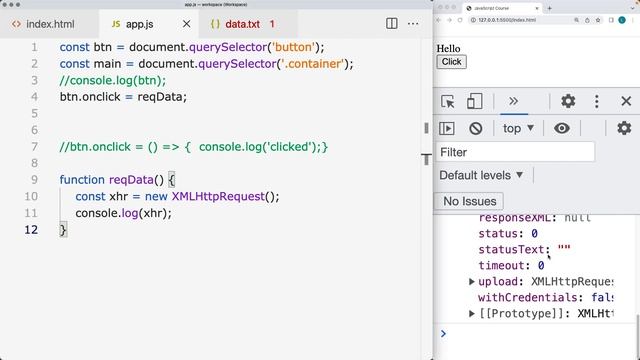Open DevTools settings gear
This screenshot has width=640, height=360.
click(x=568, y=101)
